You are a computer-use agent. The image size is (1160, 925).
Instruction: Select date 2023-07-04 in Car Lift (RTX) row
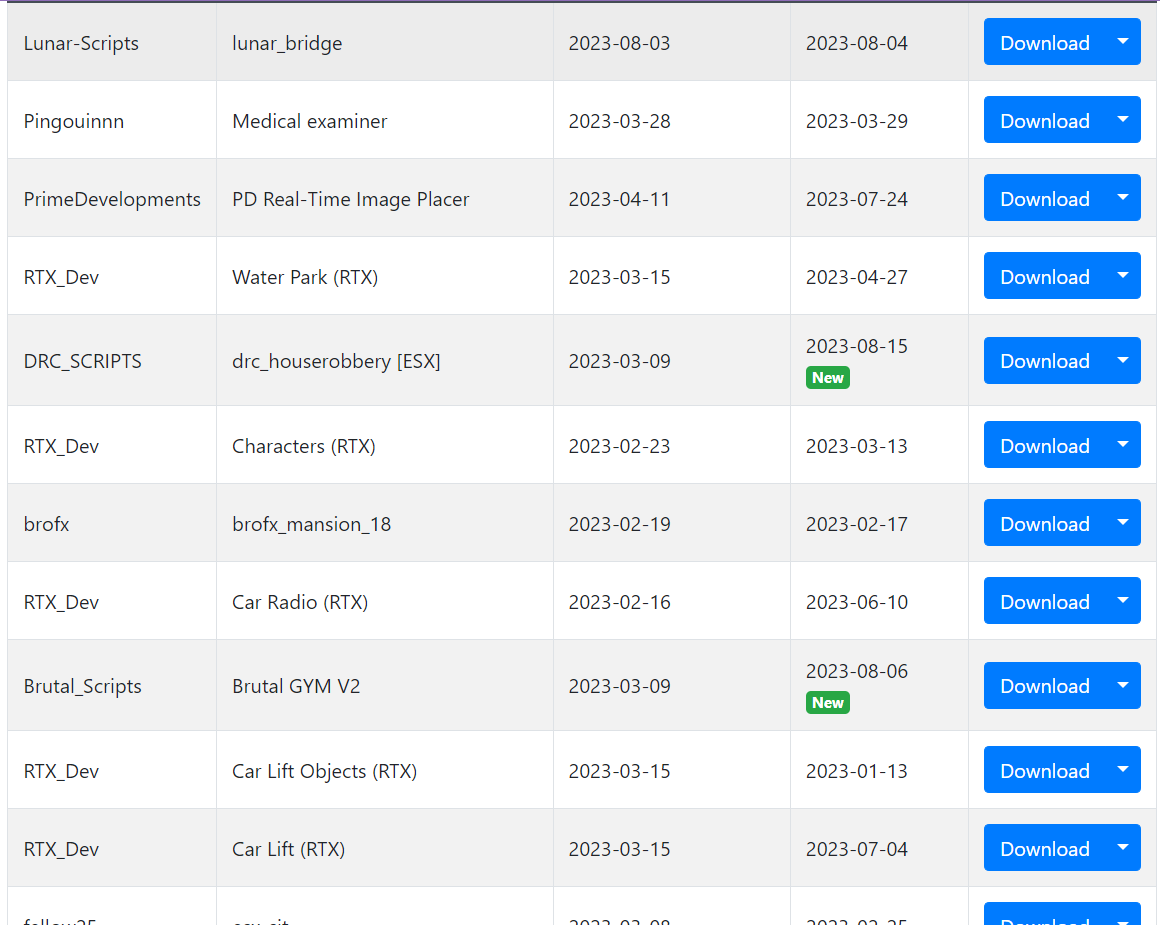[857, 849]
